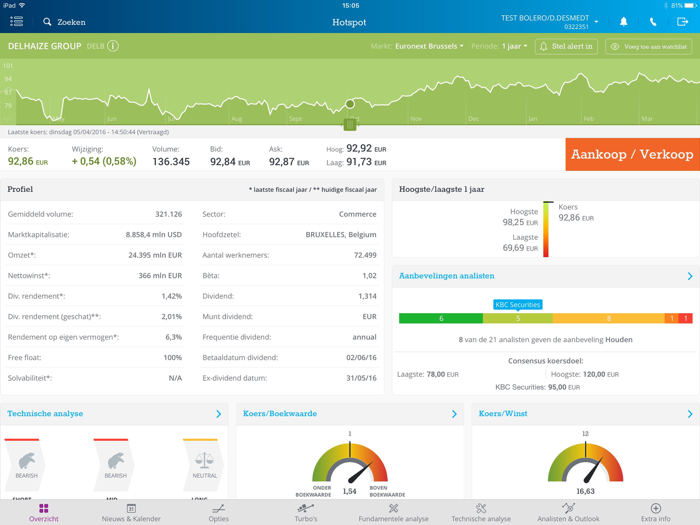Open the Aanbevelingen analisten heading link
The width and height of the screenshot is (700, 525).
tap(446, 276)
